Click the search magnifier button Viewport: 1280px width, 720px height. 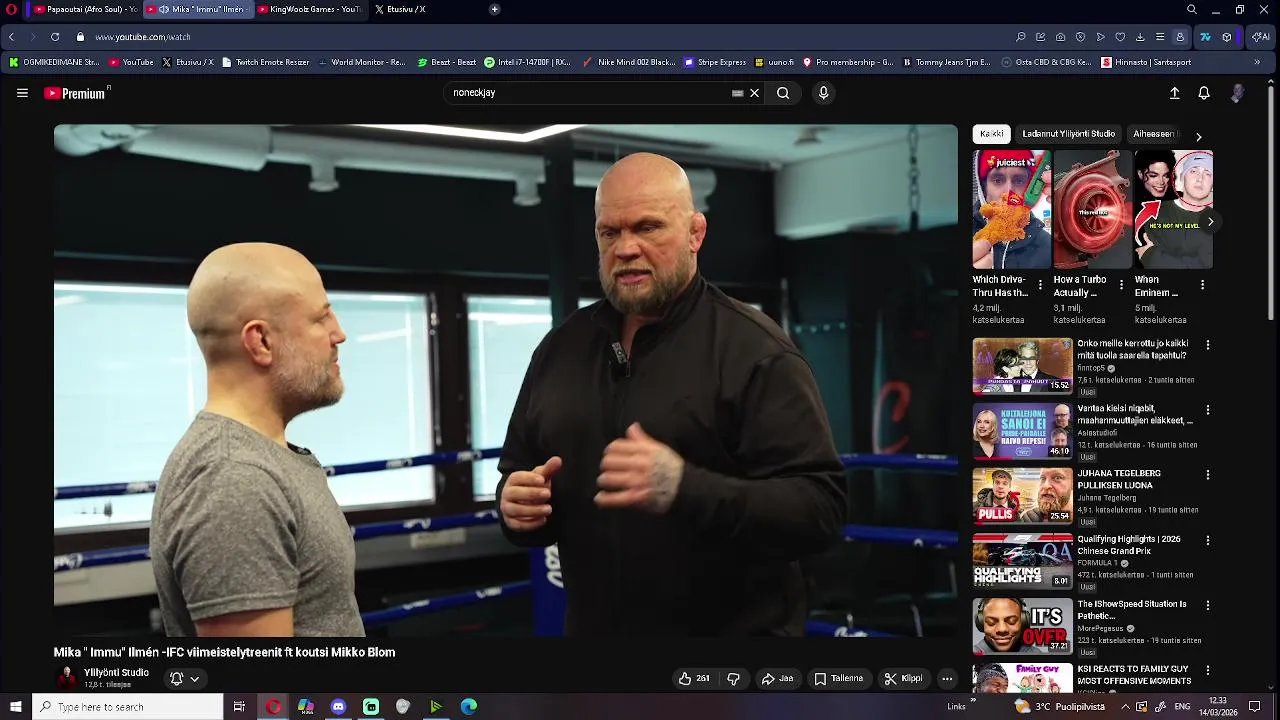click(783, 93)
